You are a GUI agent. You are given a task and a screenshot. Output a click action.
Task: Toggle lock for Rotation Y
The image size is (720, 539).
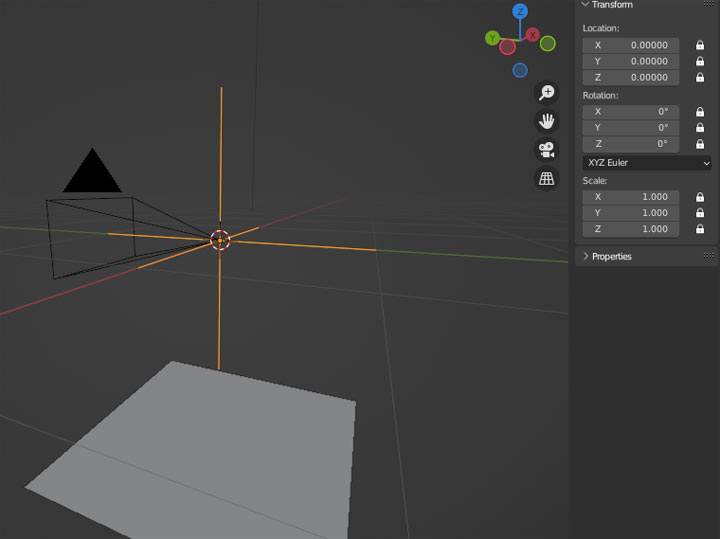(700, 128)
